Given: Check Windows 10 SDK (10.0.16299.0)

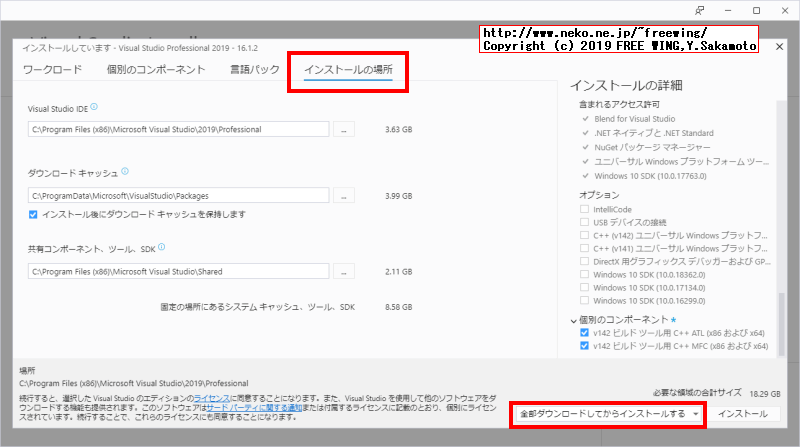Looking at the screenshot, I should click(584, 301).
